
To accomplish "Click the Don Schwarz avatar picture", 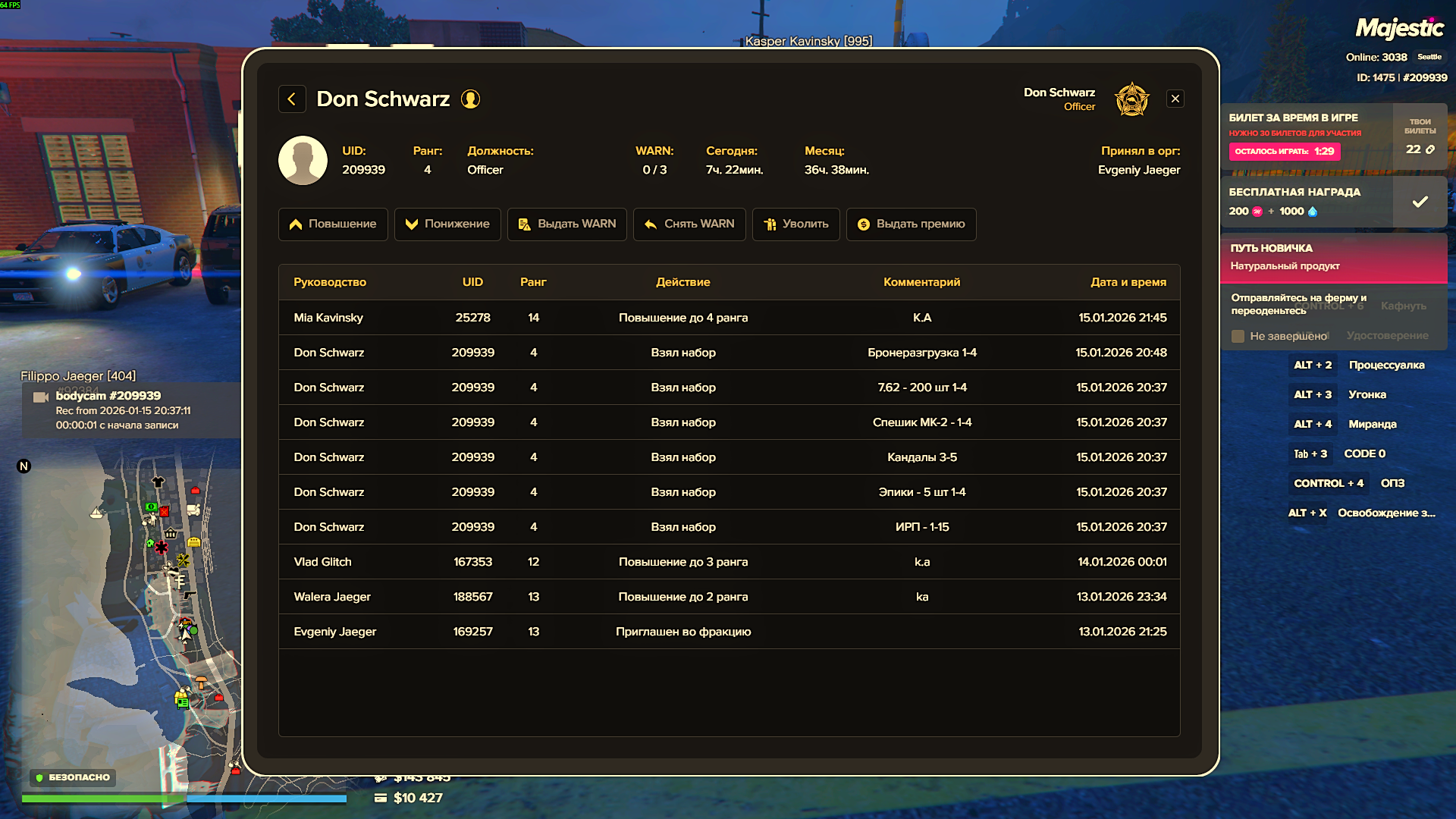I will (x=303, y=161).
